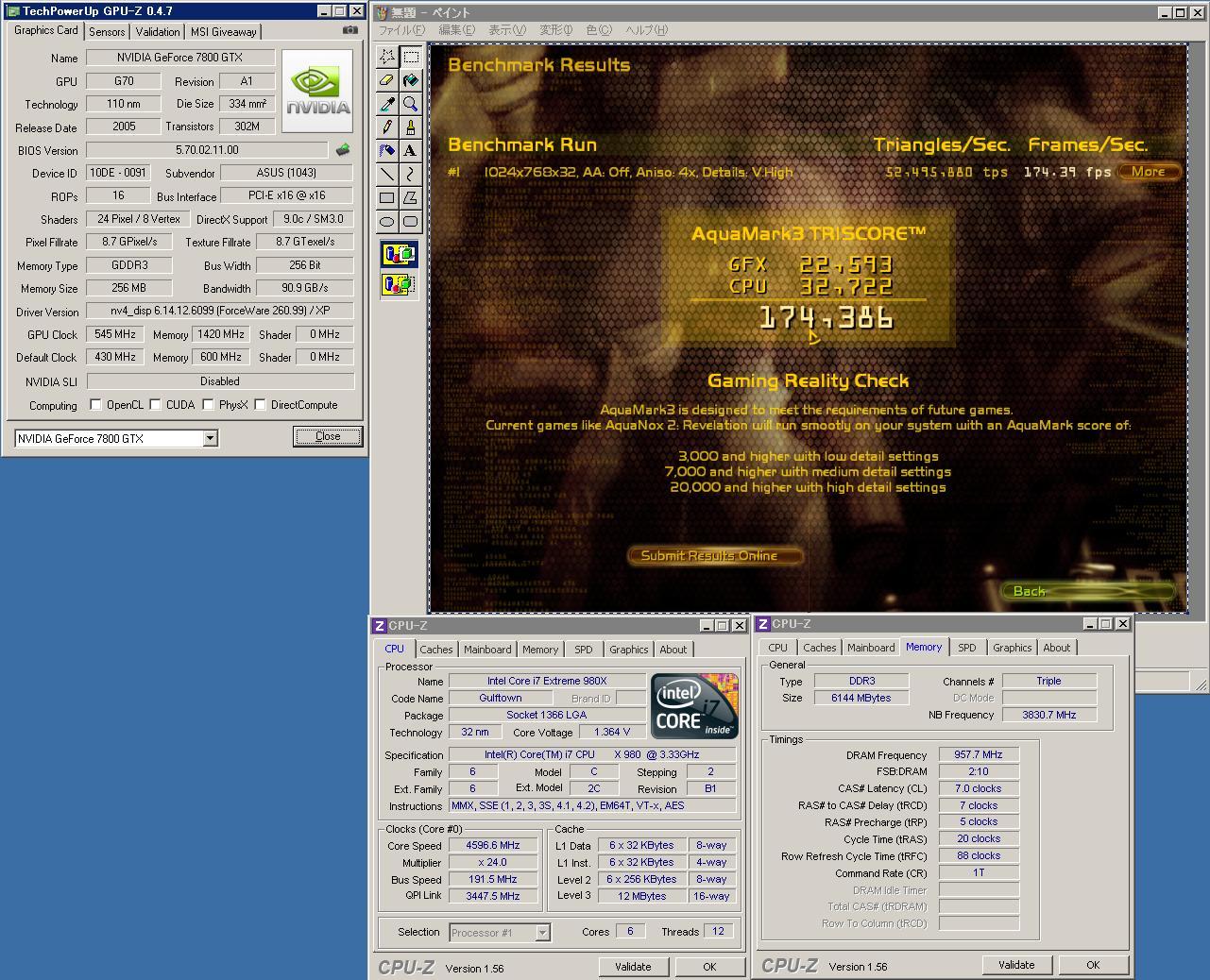This screenshot has height=980, width=1210.
Task: Click the NVIDIA logo in GPU-Z
Action: click(x=317, y=92)
